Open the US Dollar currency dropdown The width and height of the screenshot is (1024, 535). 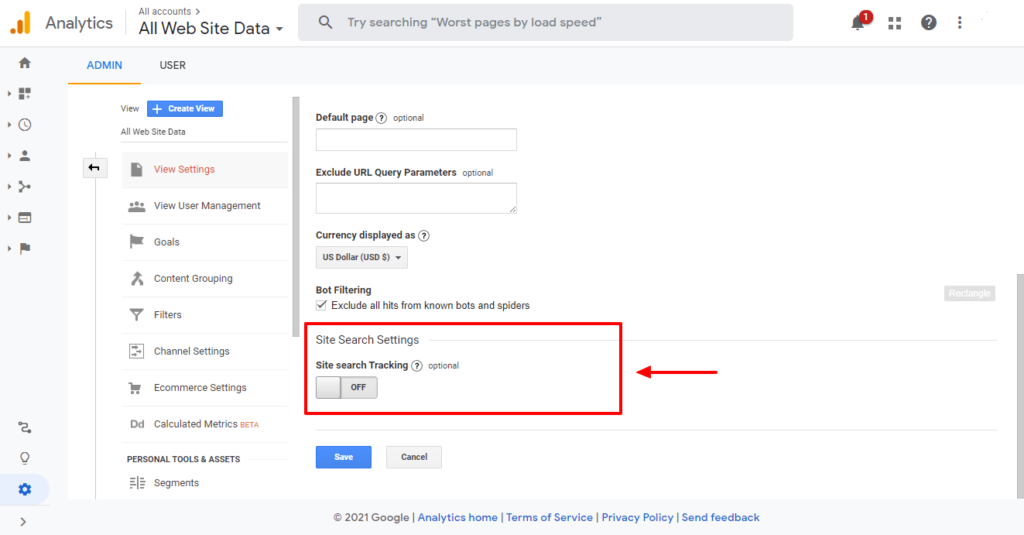coord(362,258)
